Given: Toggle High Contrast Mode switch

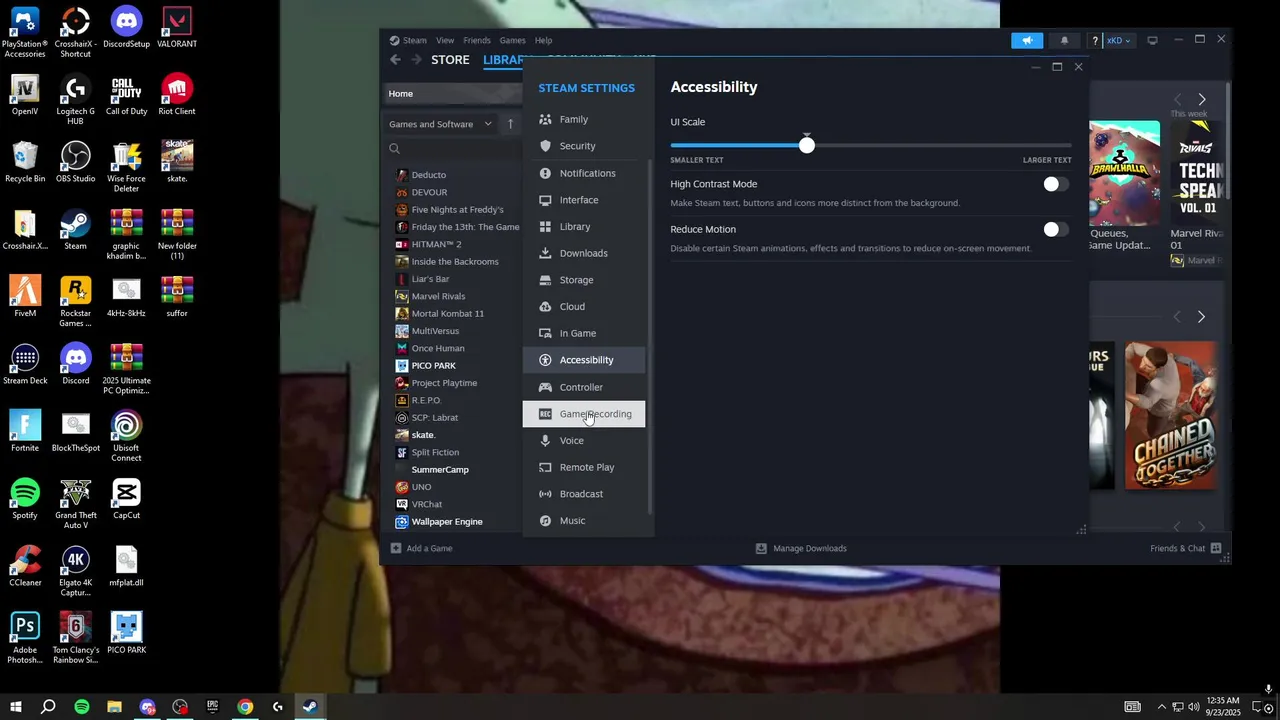Looking at the screenshot, I should [x=1056, y=184].
